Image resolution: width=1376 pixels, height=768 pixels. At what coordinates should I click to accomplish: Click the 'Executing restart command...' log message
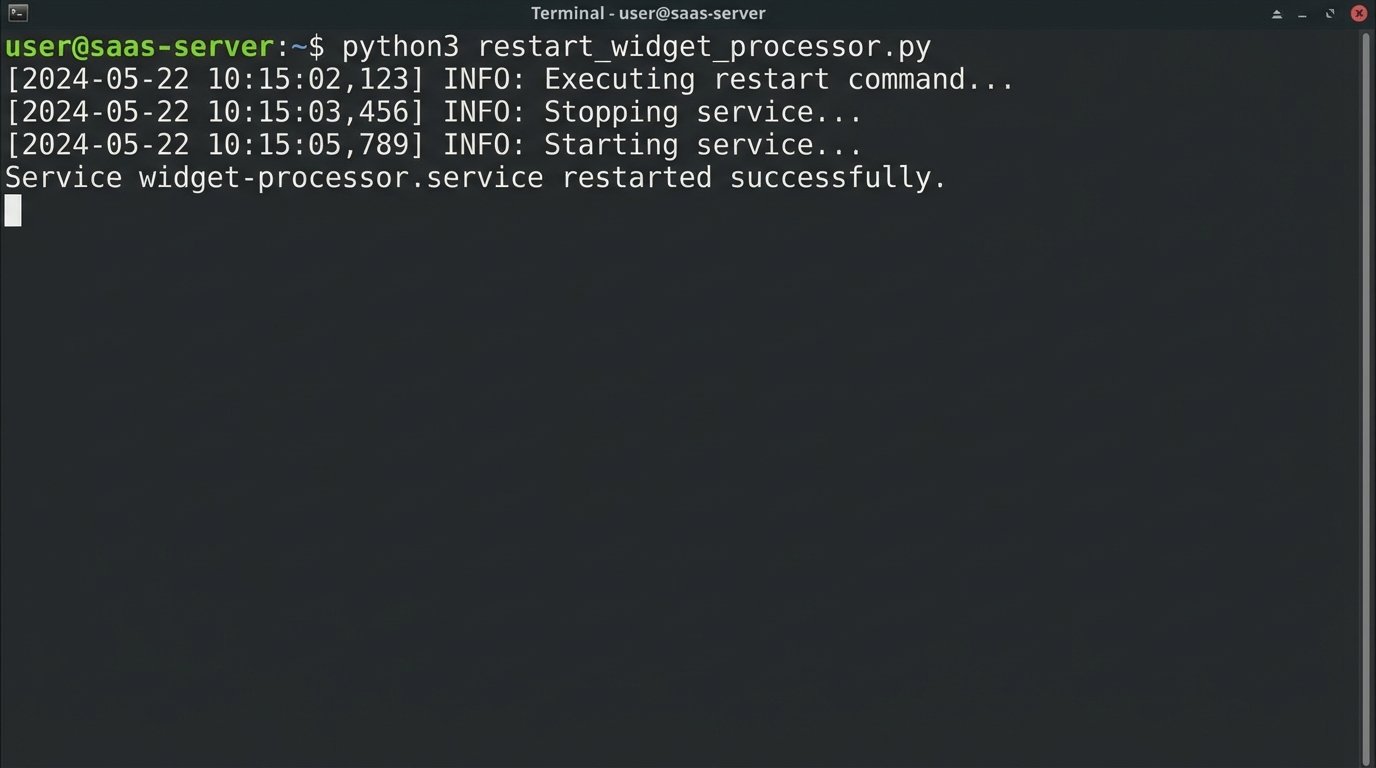(x=779, y=80)
